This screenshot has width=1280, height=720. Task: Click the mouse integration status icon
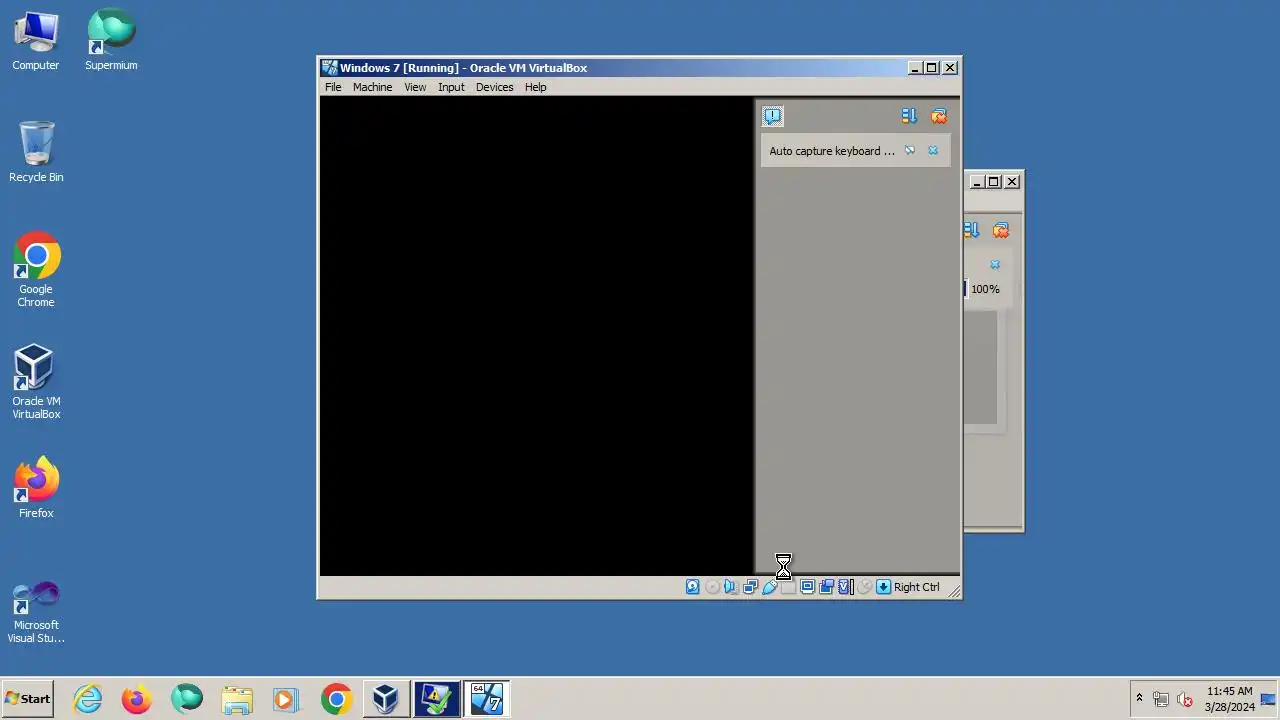864,587
